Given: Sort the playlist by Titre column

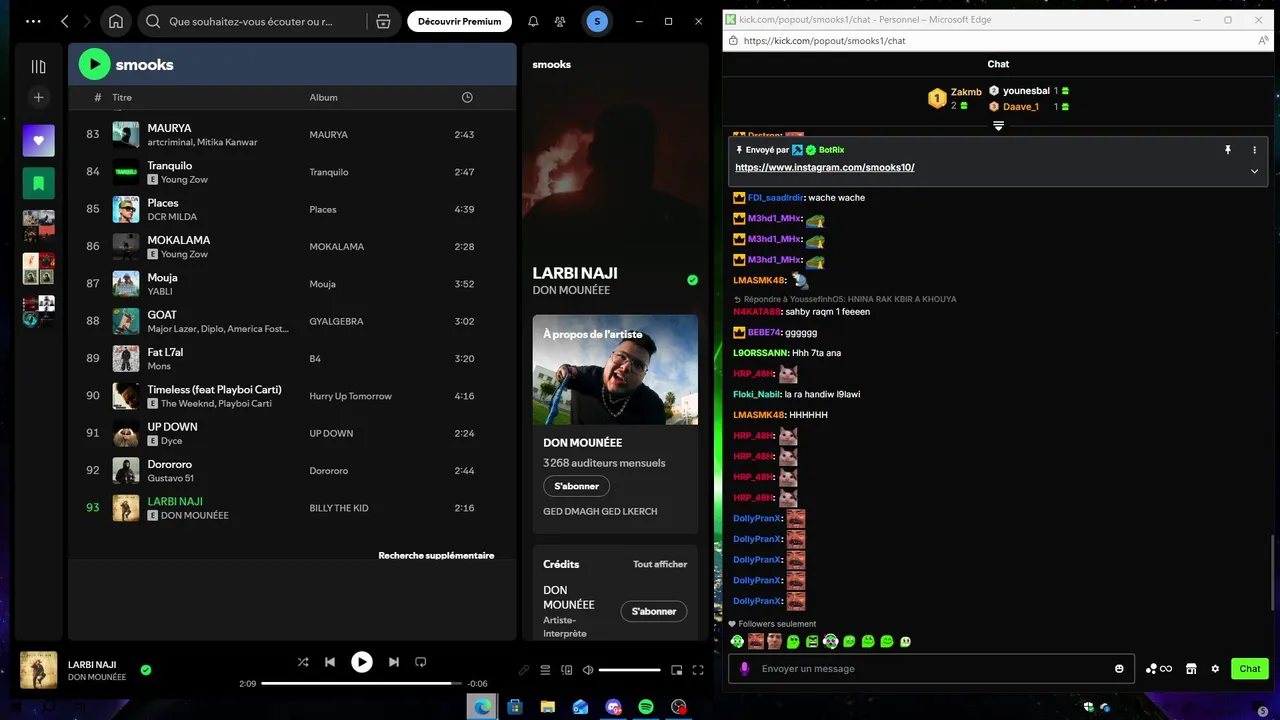Looking at the screenshot, I should pos(122,97).
